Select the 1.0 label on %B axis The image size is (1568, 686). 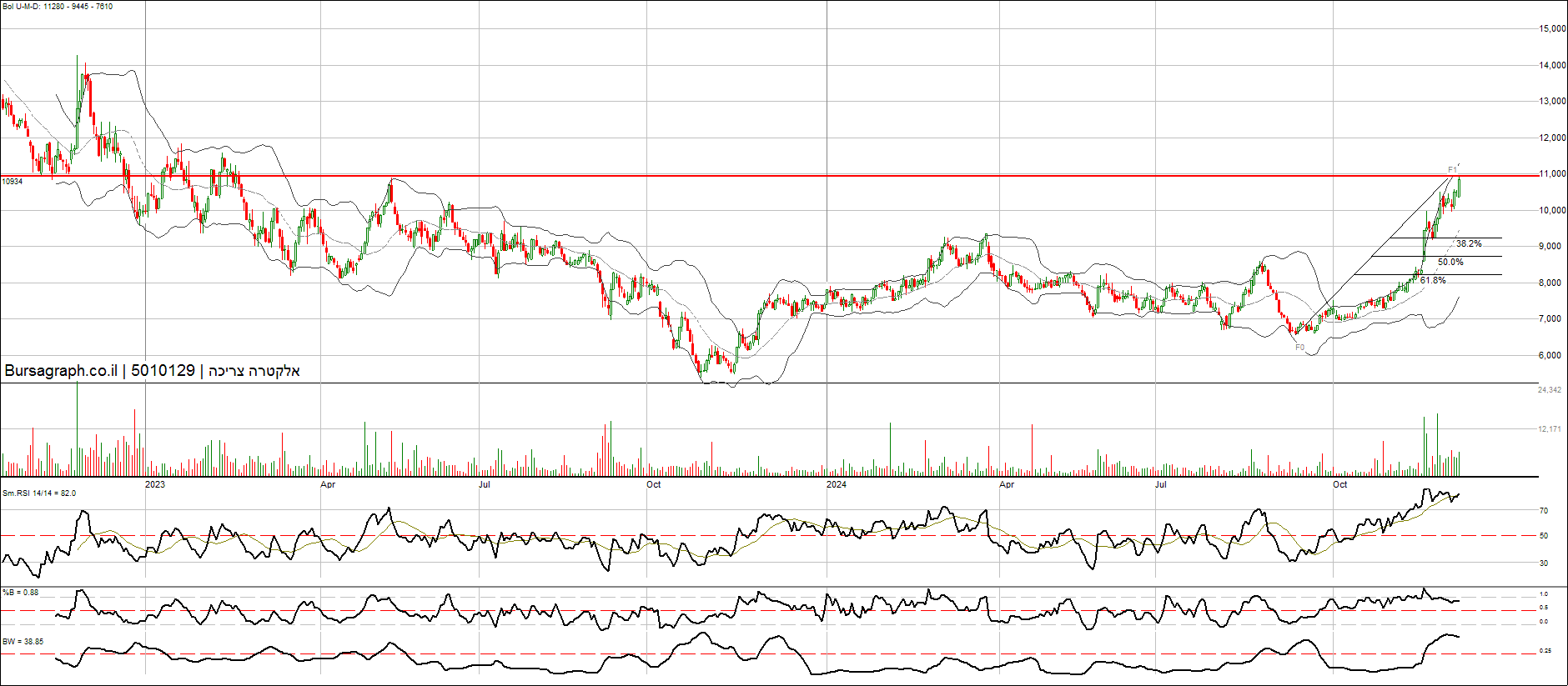click(1544, 594)
